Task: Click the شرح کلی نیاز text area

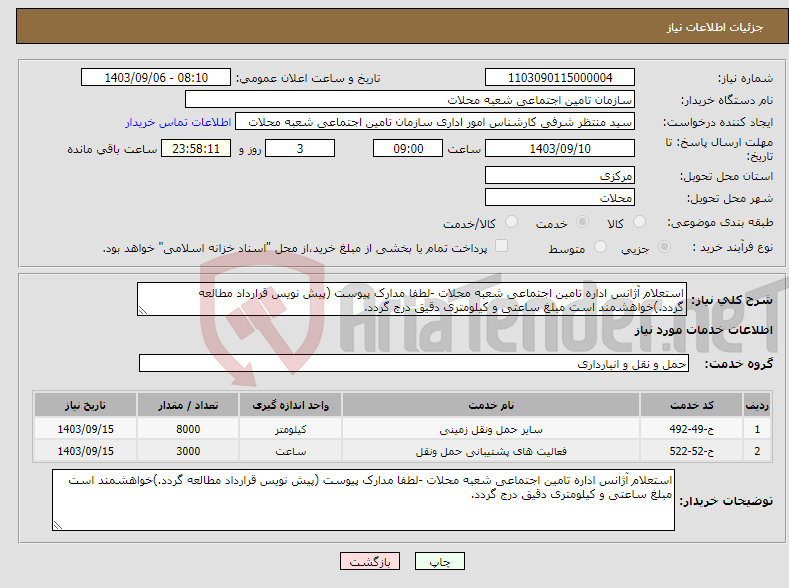Action: pos(412,299)
